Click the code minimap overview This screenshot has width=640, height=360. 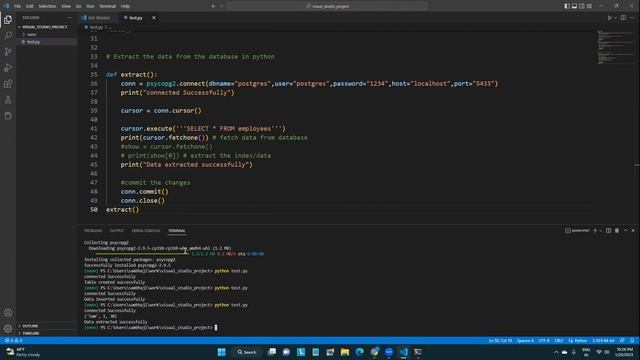pyautogui.click(x=615, y=47)
